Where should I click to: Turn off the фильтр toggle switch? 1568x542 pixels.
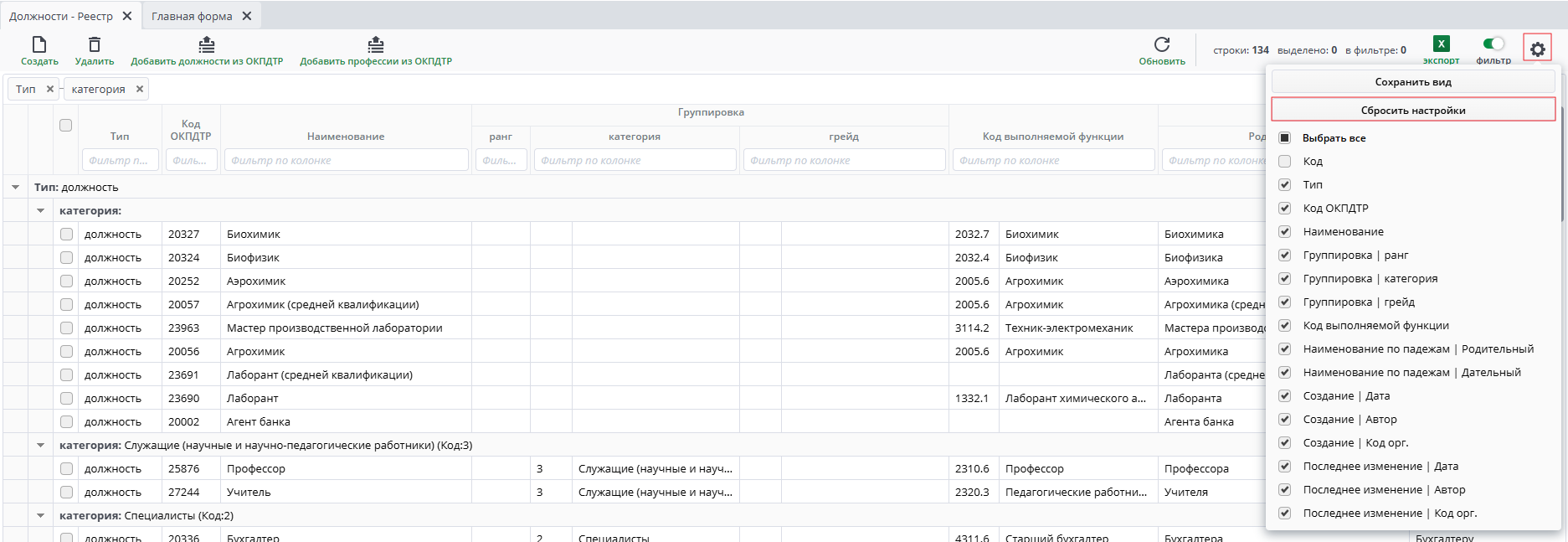(1493, 44)
